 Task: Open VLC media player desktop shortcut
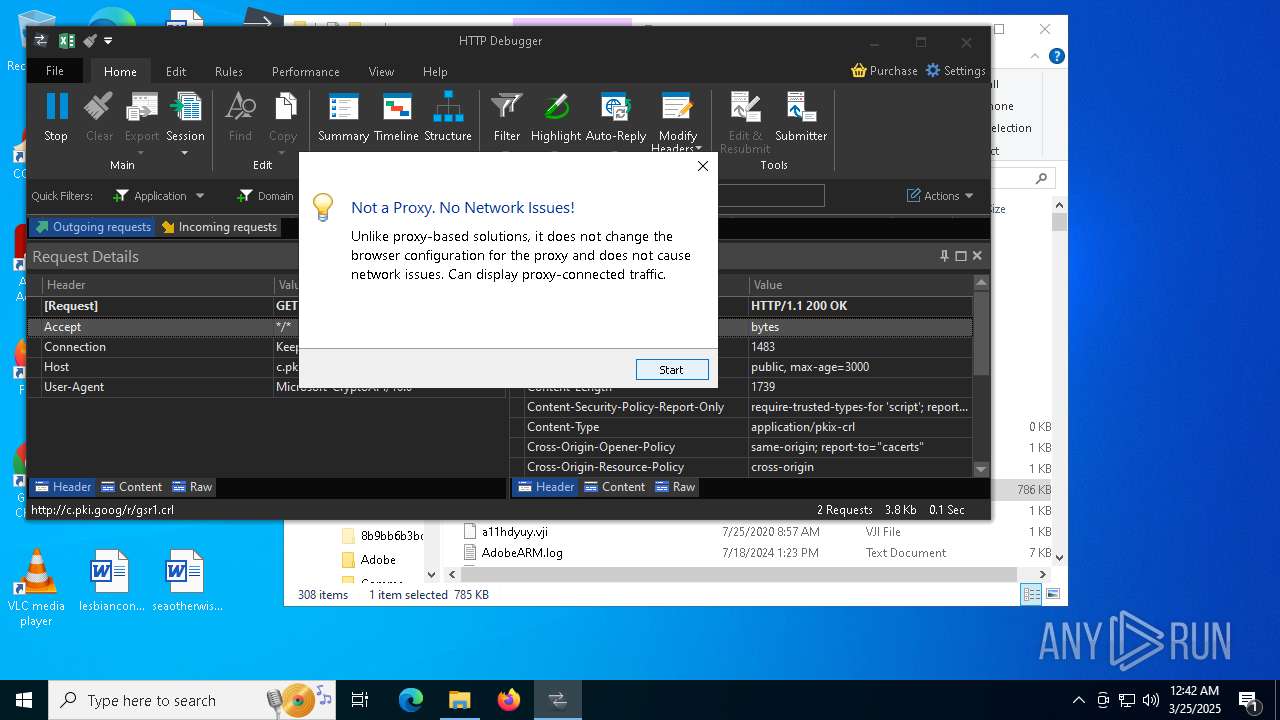tap(36, 588)
